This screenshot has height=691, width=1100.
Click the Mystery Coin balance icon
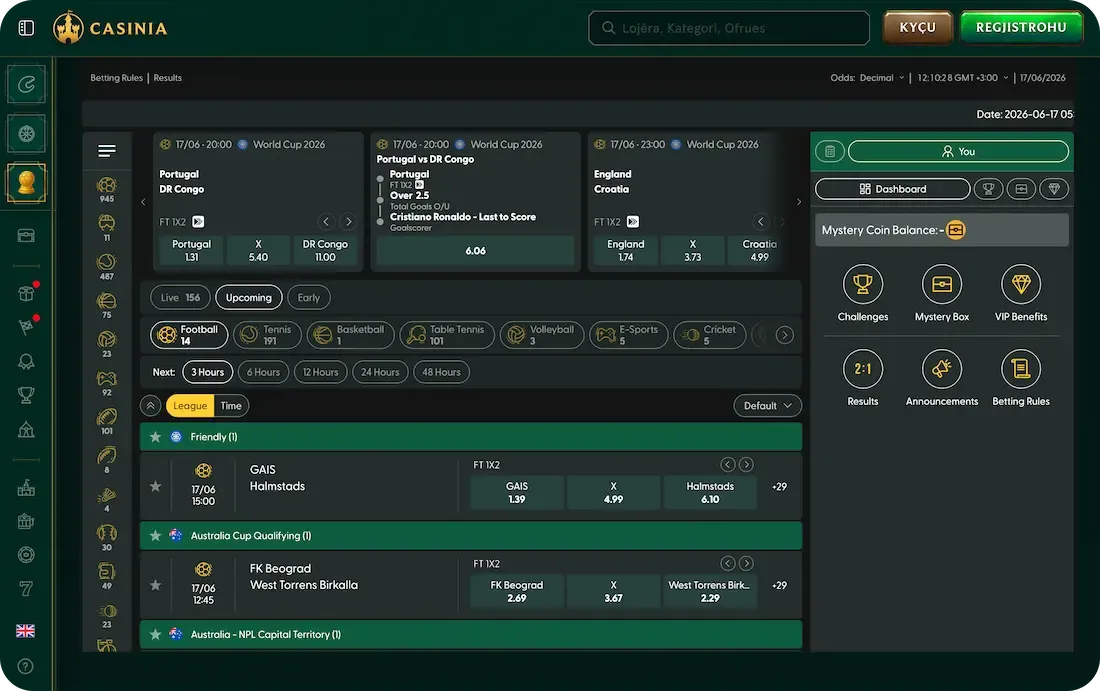point(955,230)
